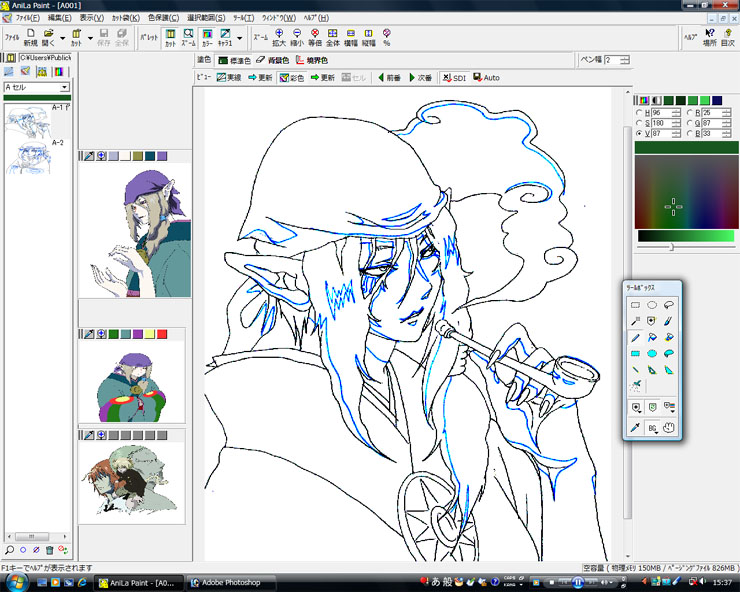Select the B radio button

pos(690,134)
